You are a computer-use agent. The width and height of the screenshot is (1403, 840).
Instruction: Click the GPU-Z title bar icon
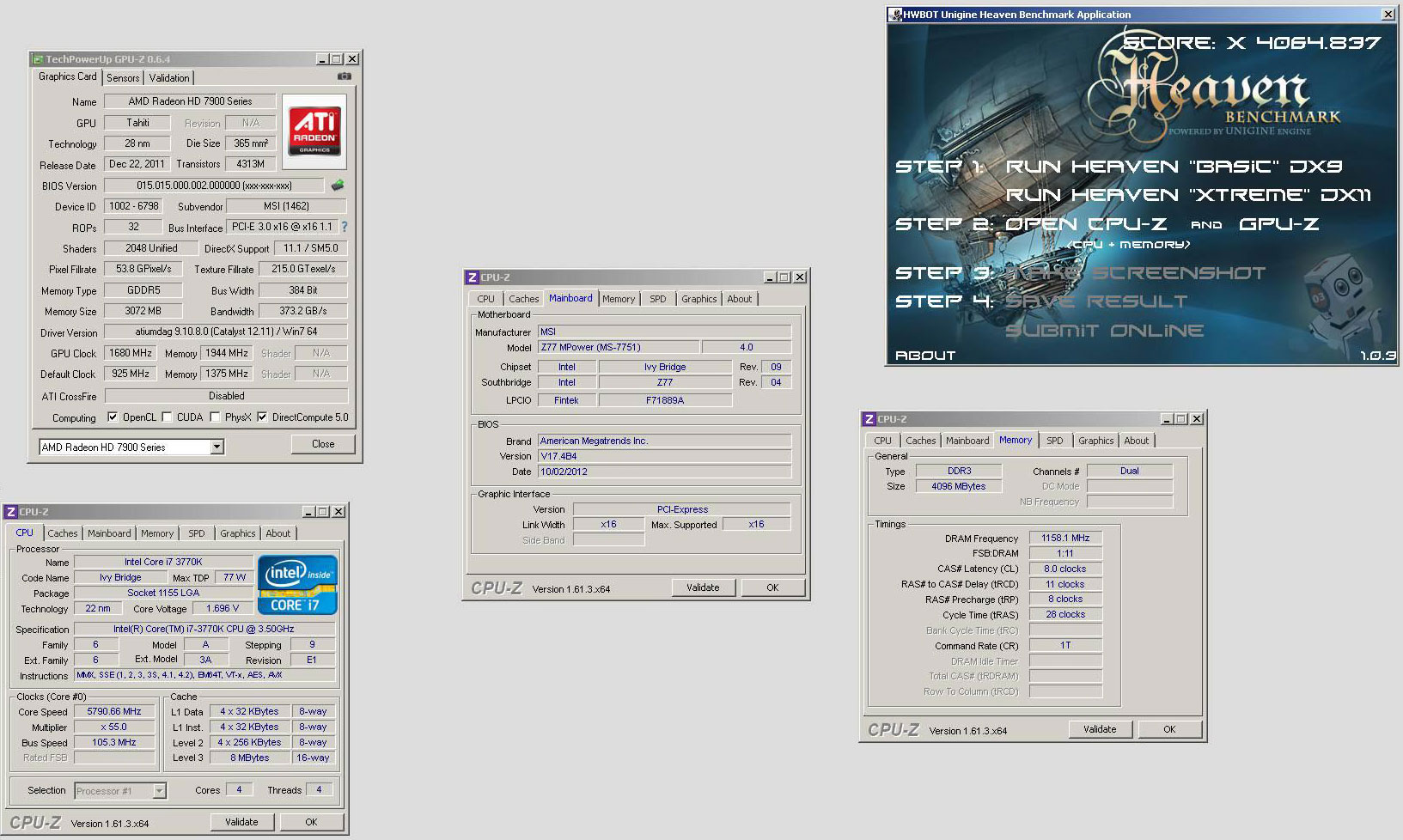pyautogui.click(x=38, y=59)
